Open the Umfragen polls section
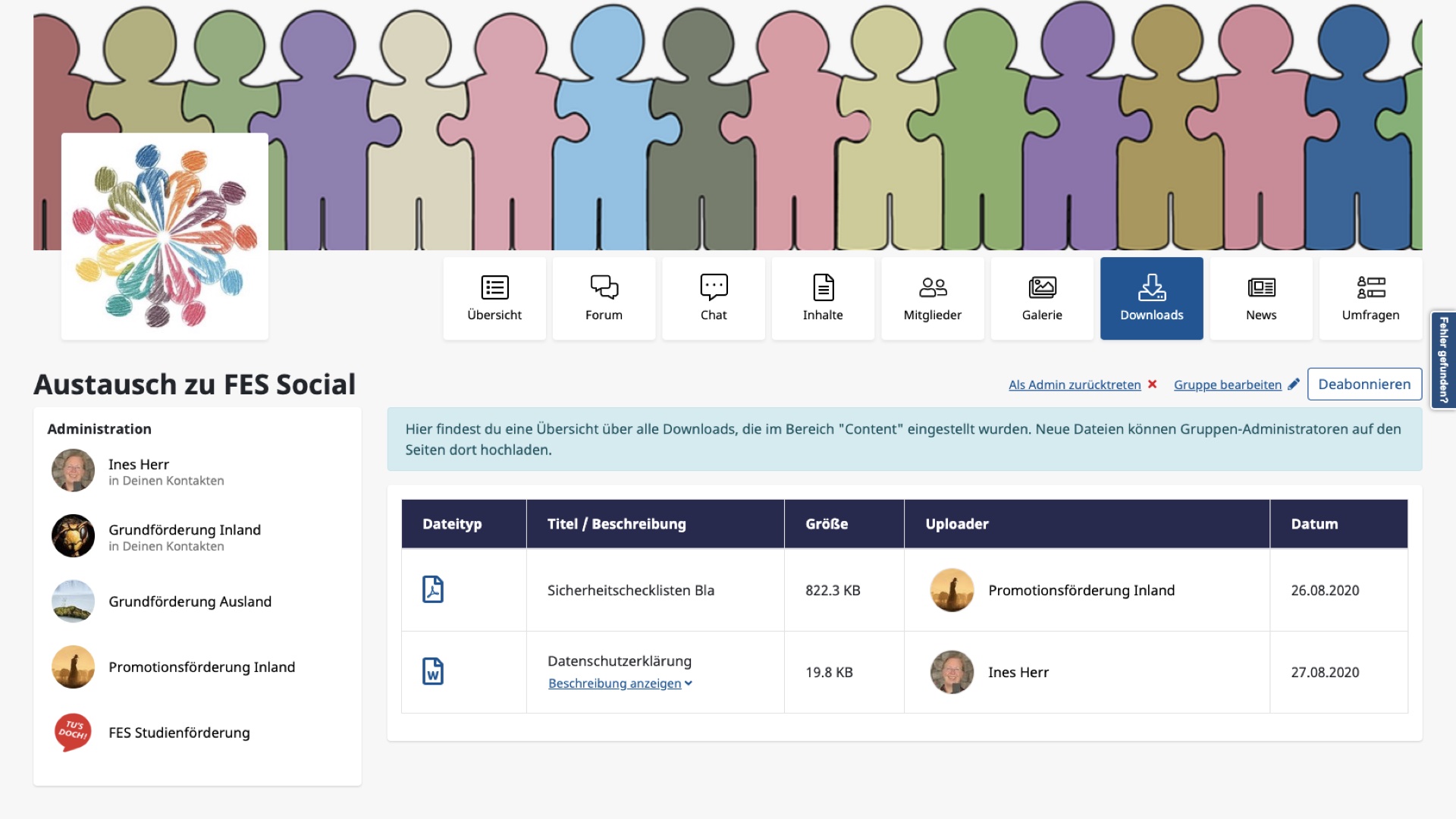Screen dimensions: 1456x819 click(x=1370, y=298)
